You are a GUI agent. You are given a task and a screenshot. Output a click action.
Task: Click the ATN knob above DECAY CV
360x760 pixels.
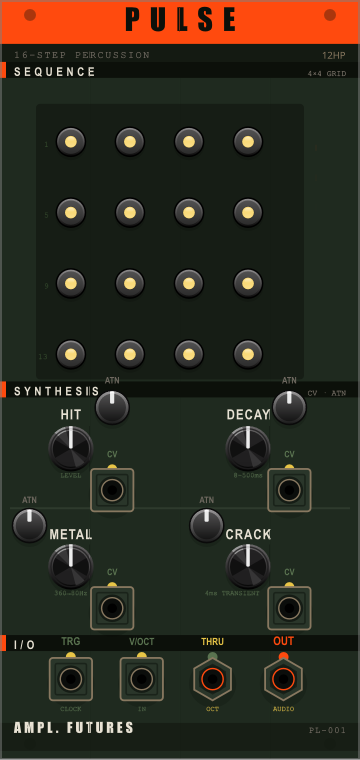(289, 407)
